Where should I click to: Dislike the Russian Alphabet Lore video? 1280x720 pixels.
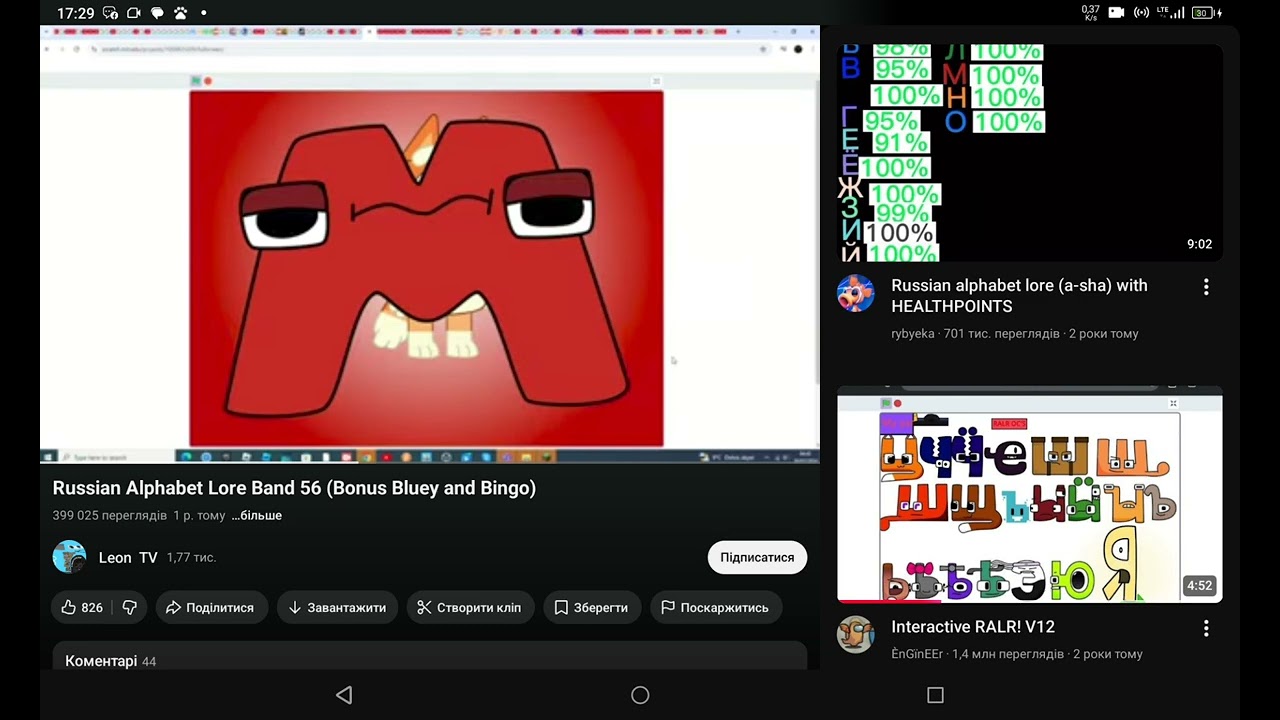(130, 607)
